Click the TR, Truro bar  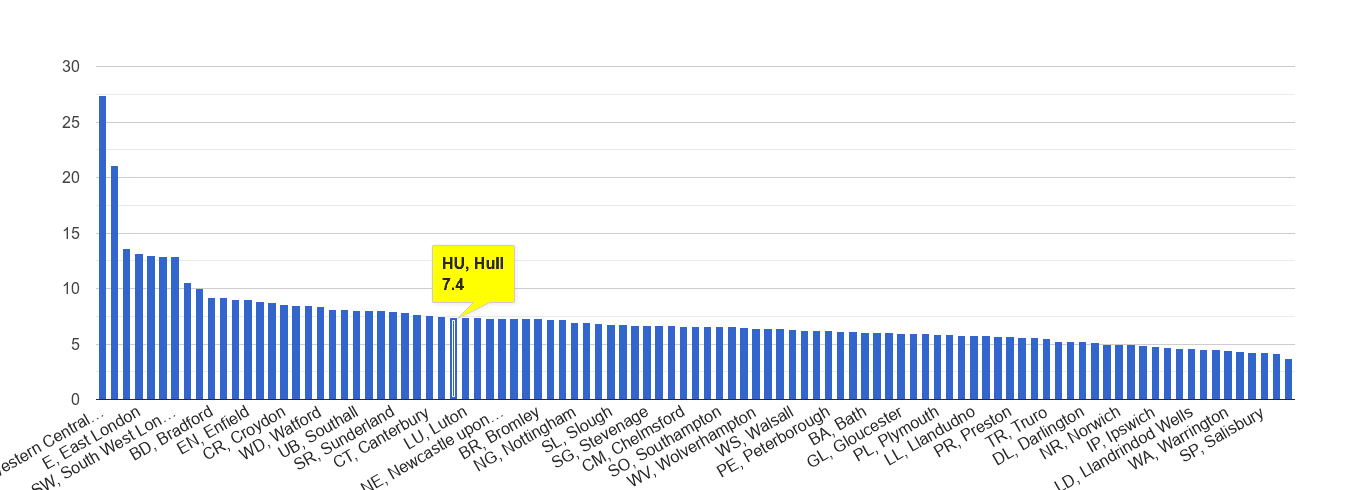1046,370
